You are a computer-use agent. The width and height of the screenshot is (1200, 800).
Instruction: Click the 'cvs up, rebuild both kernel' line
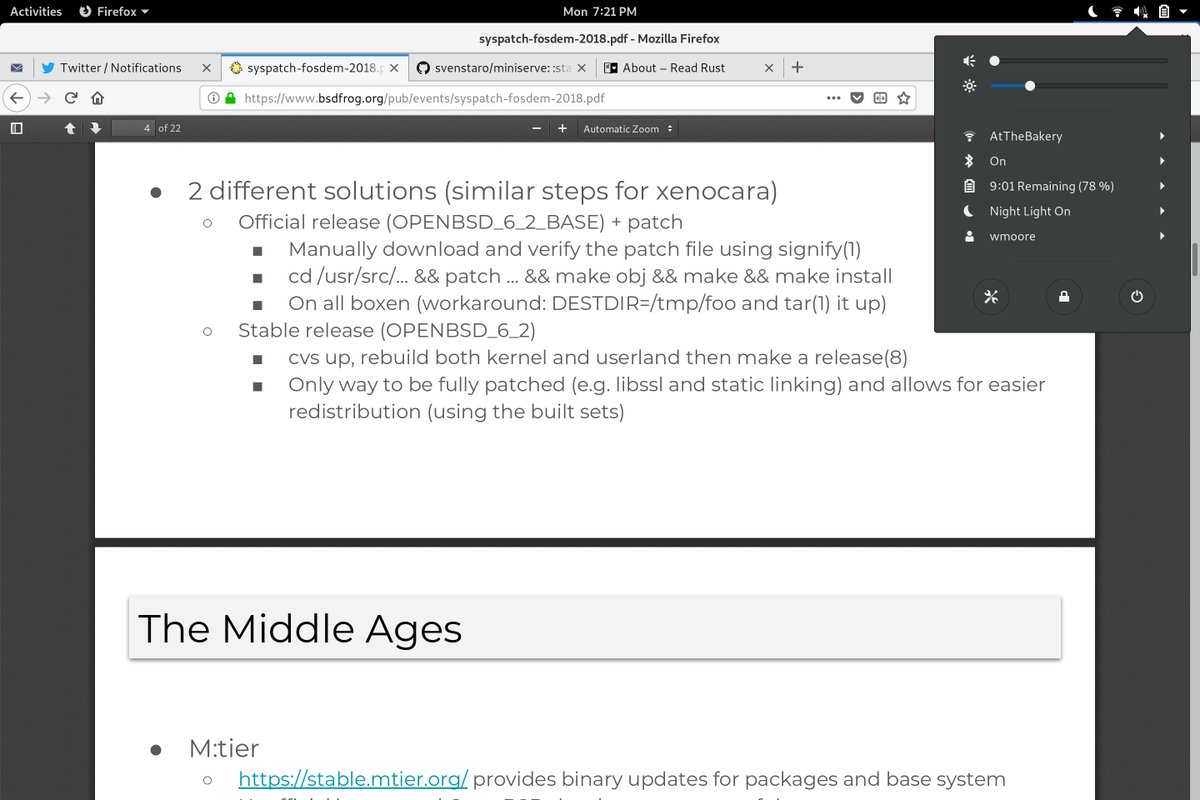[598, 357]
